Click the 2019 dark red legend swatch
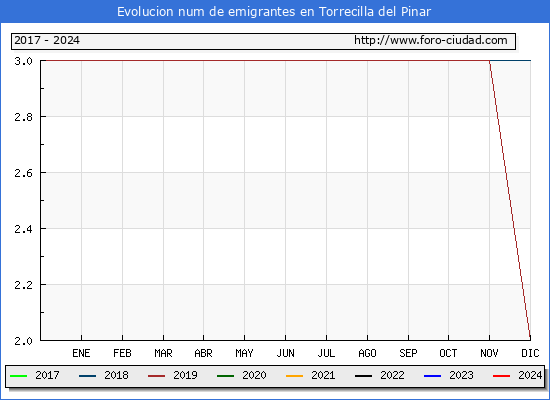The width and height of the screenshot is (550, 400). tap(156, 376)
